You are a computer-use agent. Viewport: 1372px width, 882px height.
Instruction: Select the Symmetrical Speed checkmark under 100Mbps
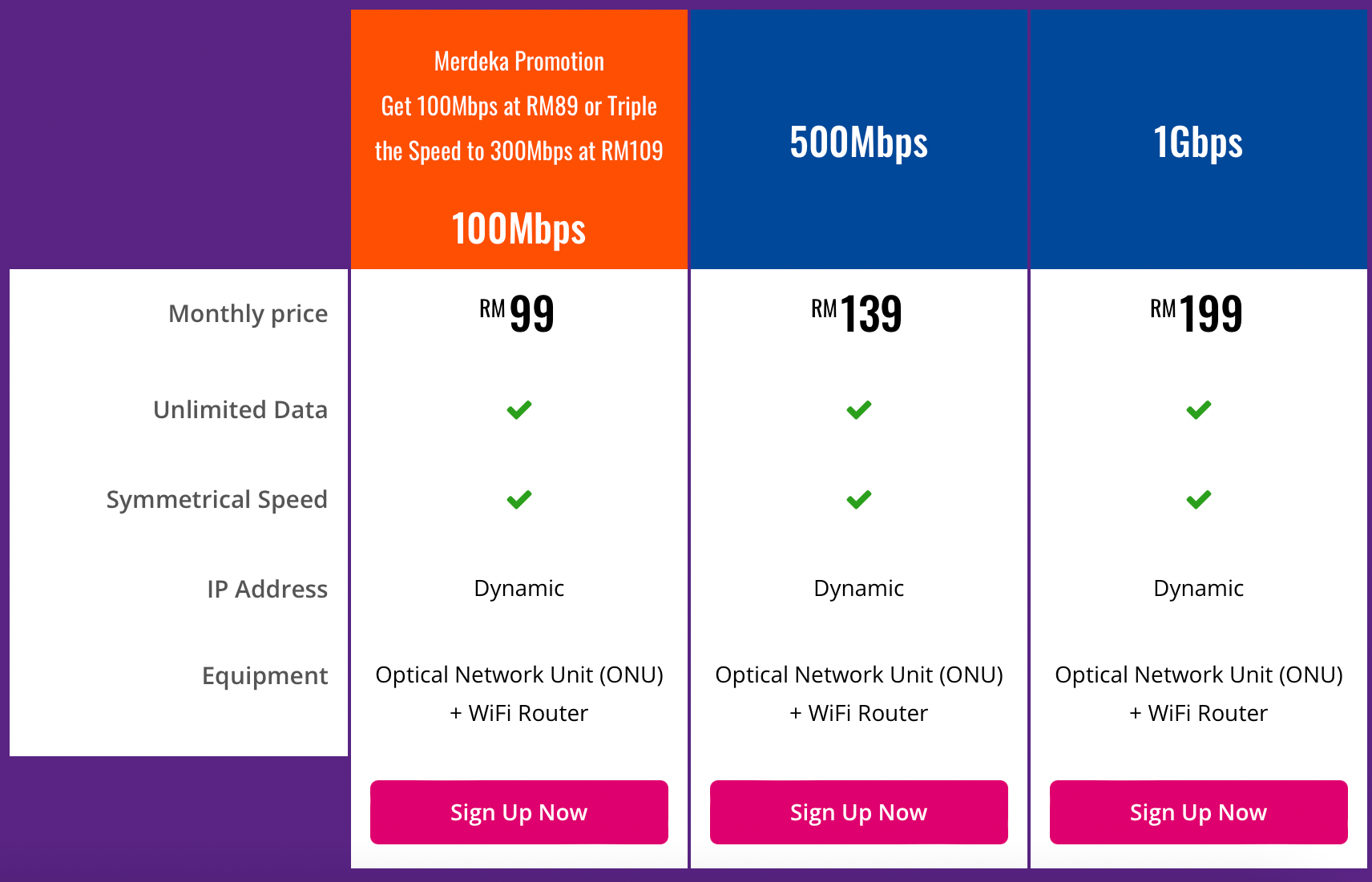pyautogui.click(x=519, y=499)
